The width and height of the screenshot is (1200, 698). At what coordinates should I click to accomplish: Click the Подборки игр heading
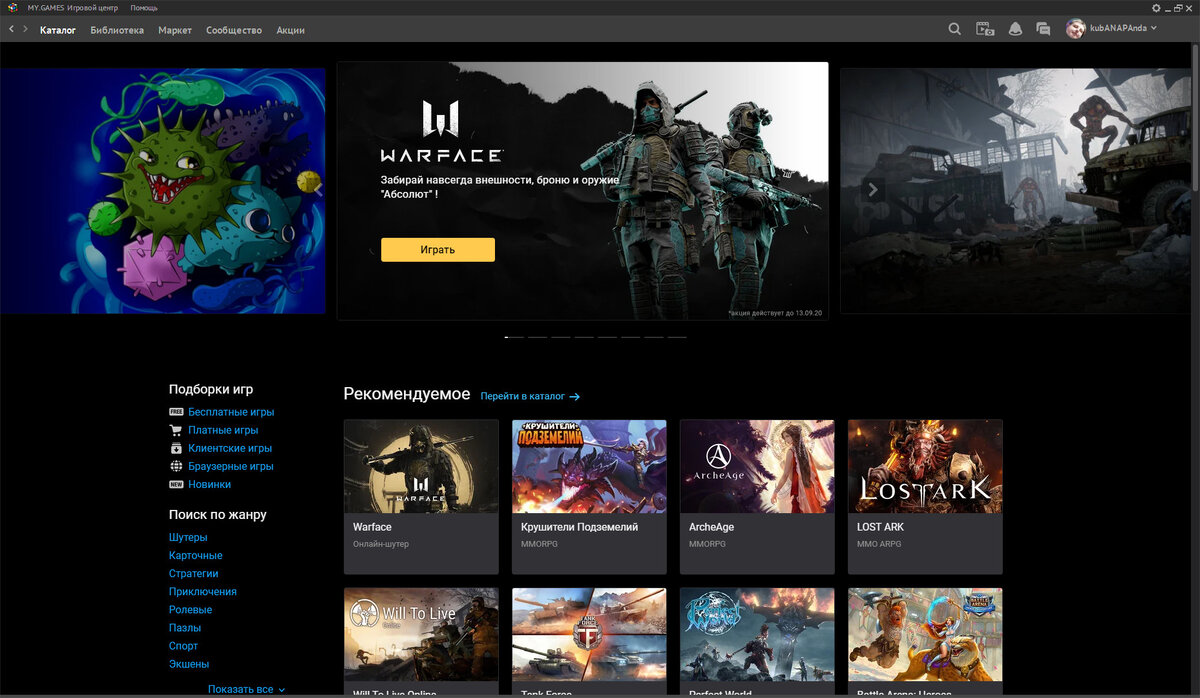click(211, 389)
